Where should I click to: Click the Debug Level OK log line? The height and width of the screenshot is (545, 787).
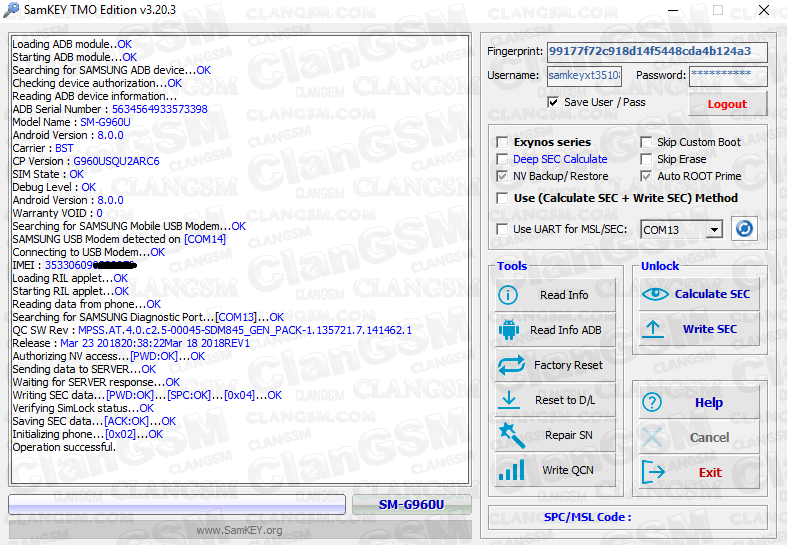coord(54,187)
